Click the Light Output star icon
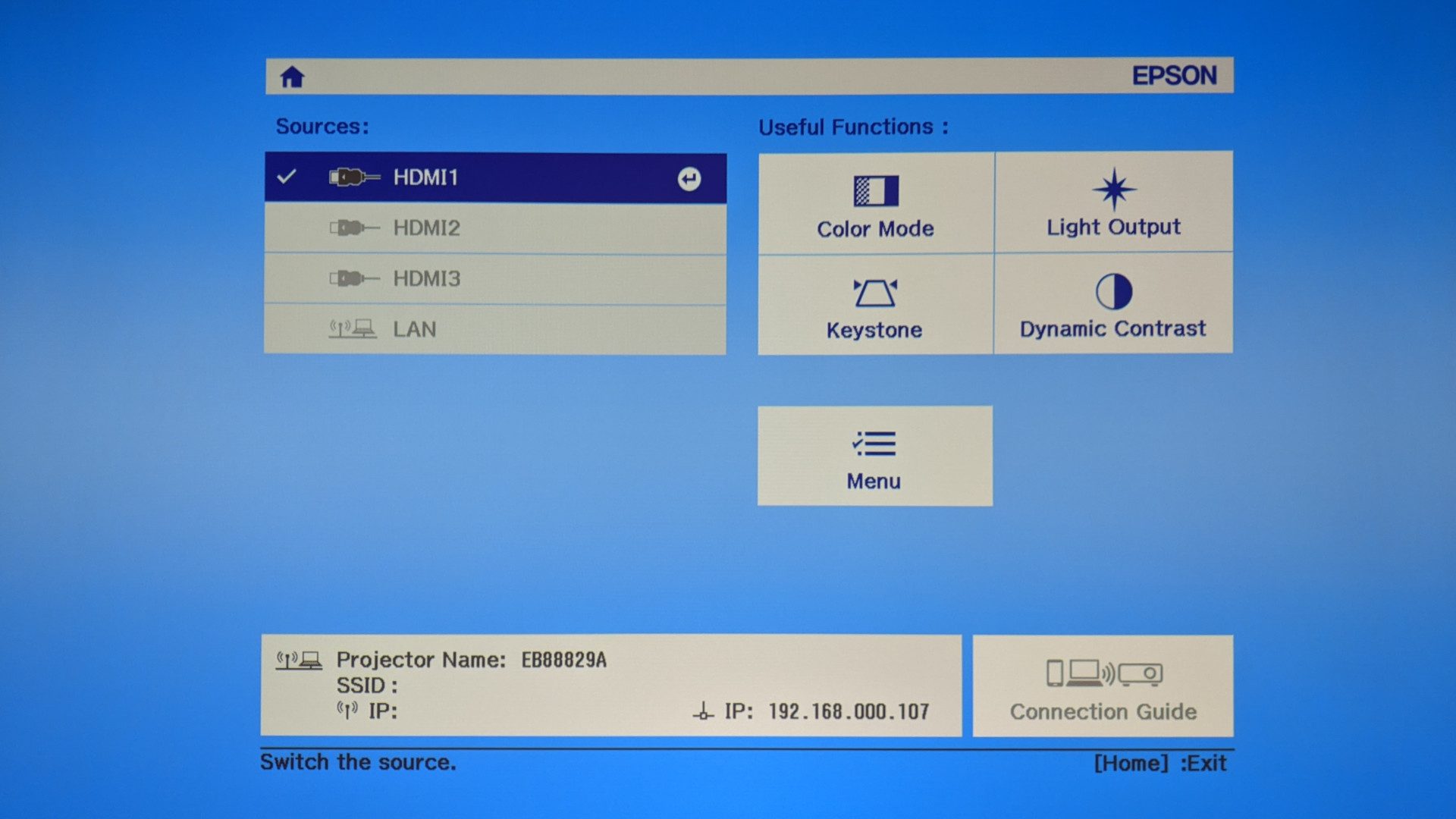This screenshot has height=819, width=1456. pos(1113,189)
